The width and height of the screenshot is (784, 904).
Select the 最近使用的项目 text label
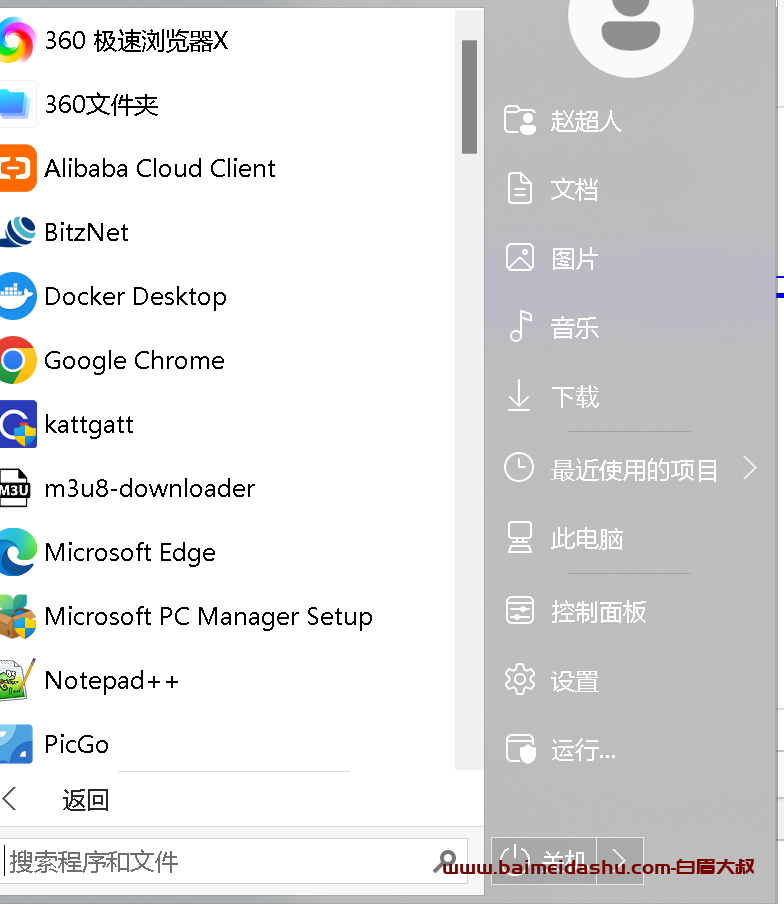coord(635,470)
